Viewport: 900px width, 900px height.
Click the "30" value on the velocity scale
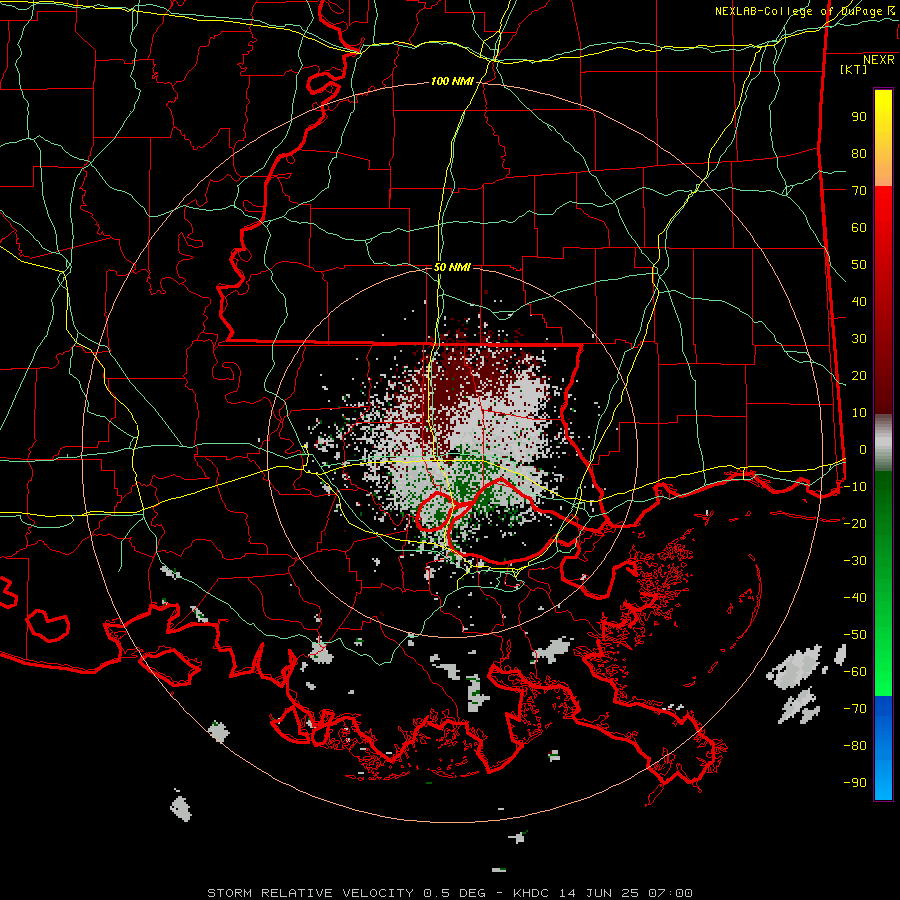coord(859,339)
